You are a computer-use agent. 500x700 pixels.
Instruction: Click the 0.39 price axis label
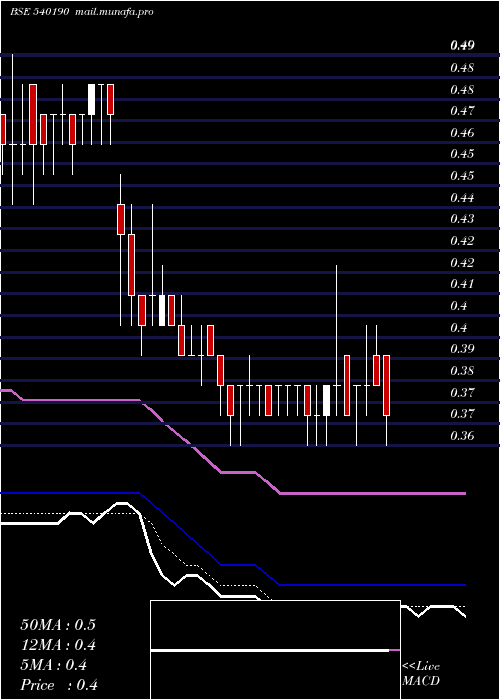[x=462, y=348]
